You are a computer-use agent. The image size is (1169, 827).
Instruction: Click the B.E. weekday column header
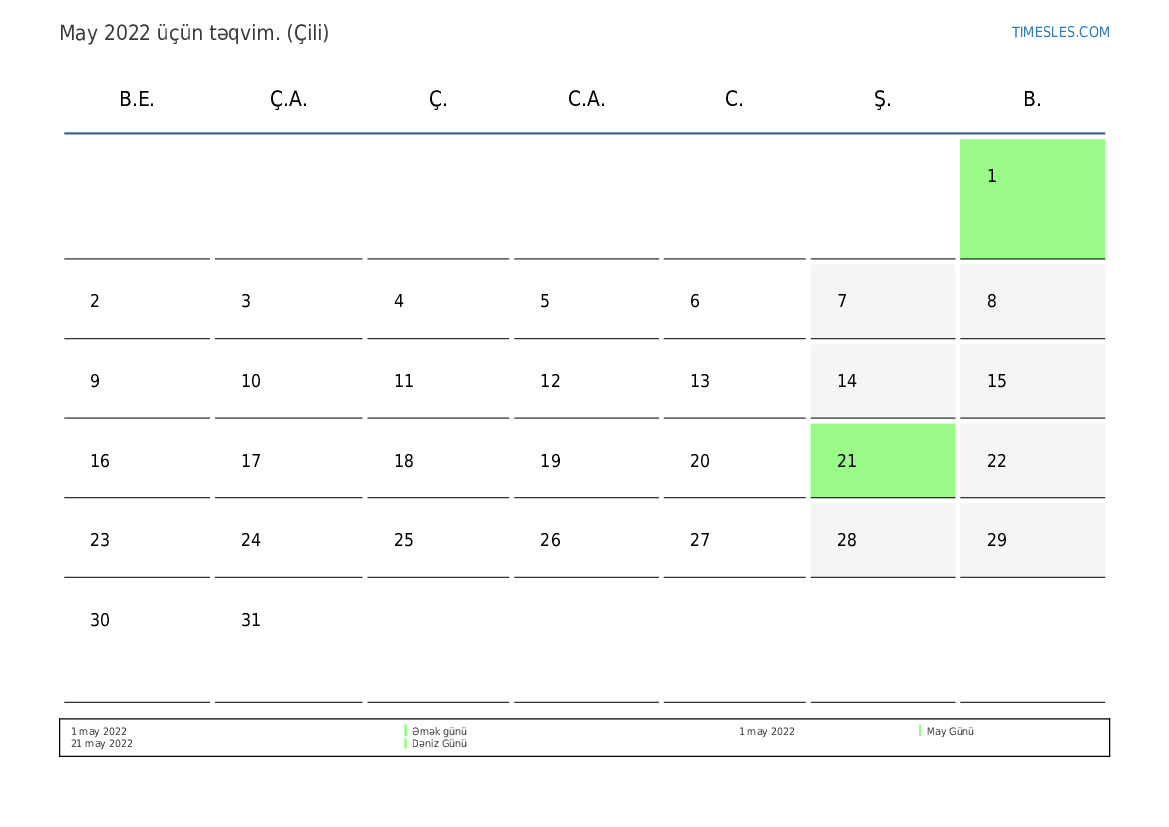[x=137, y=99]
